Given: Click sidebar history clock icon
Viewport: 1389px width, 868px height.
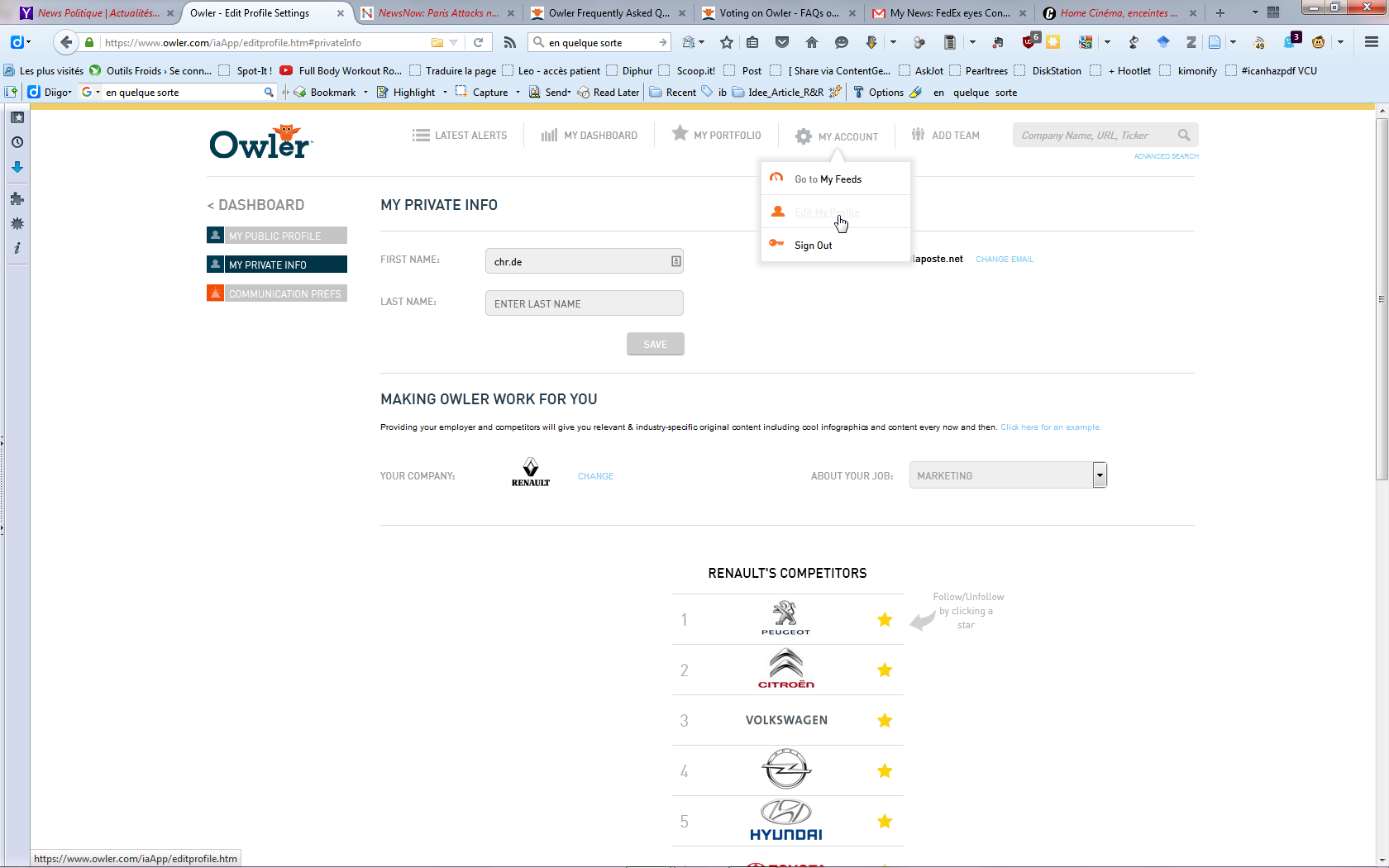Looking at the screenshot, I should point(17,142).
